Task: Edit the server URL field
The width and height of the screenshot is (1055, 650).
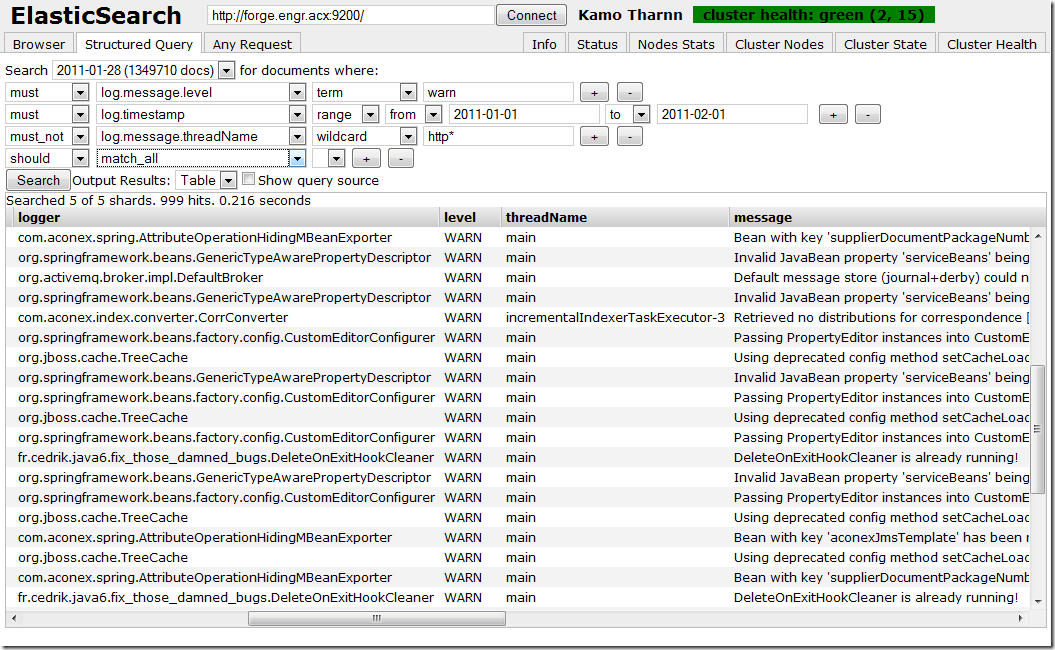Action: click(351, 15)
